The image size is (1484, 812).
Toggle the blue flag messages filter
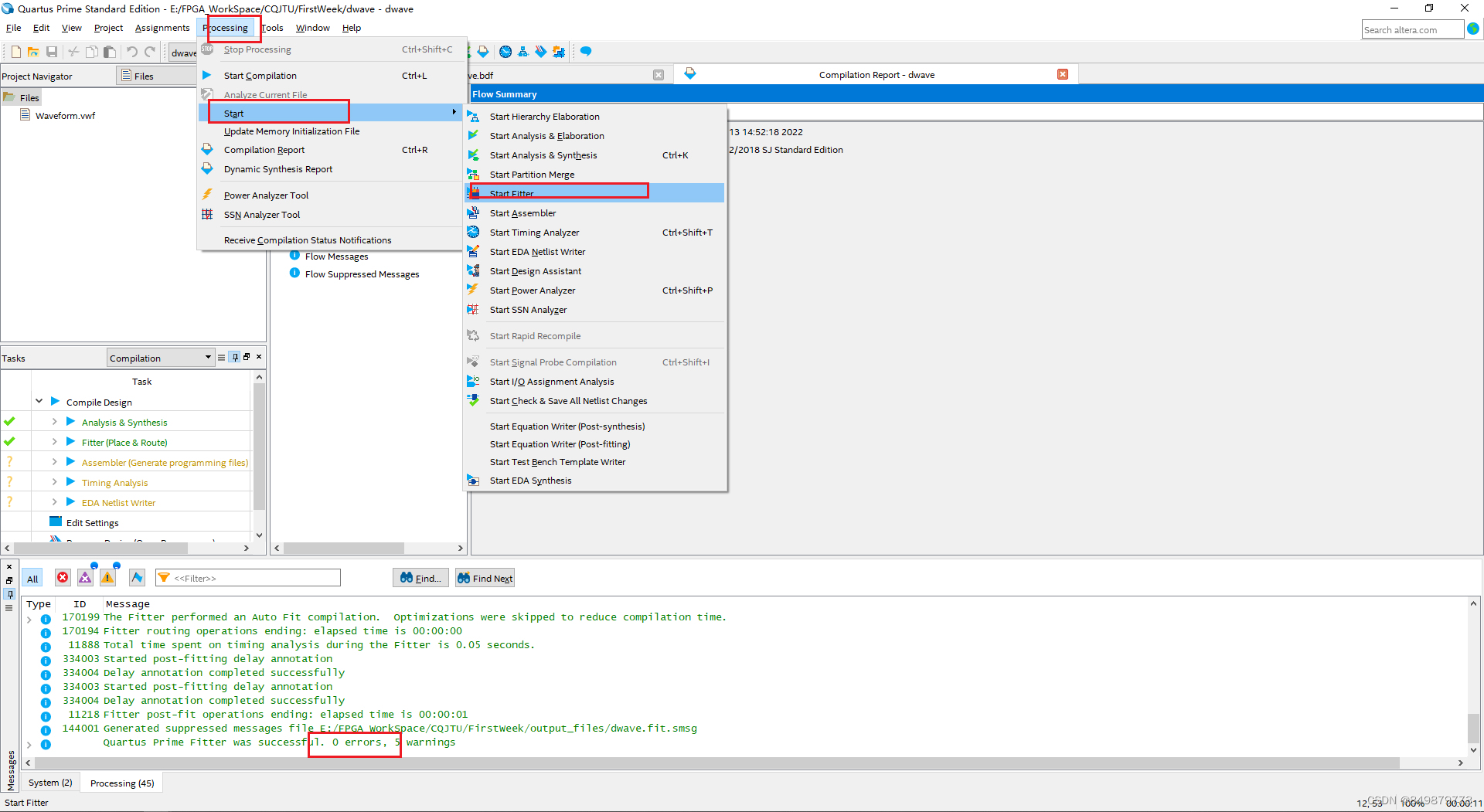[137, 578]
